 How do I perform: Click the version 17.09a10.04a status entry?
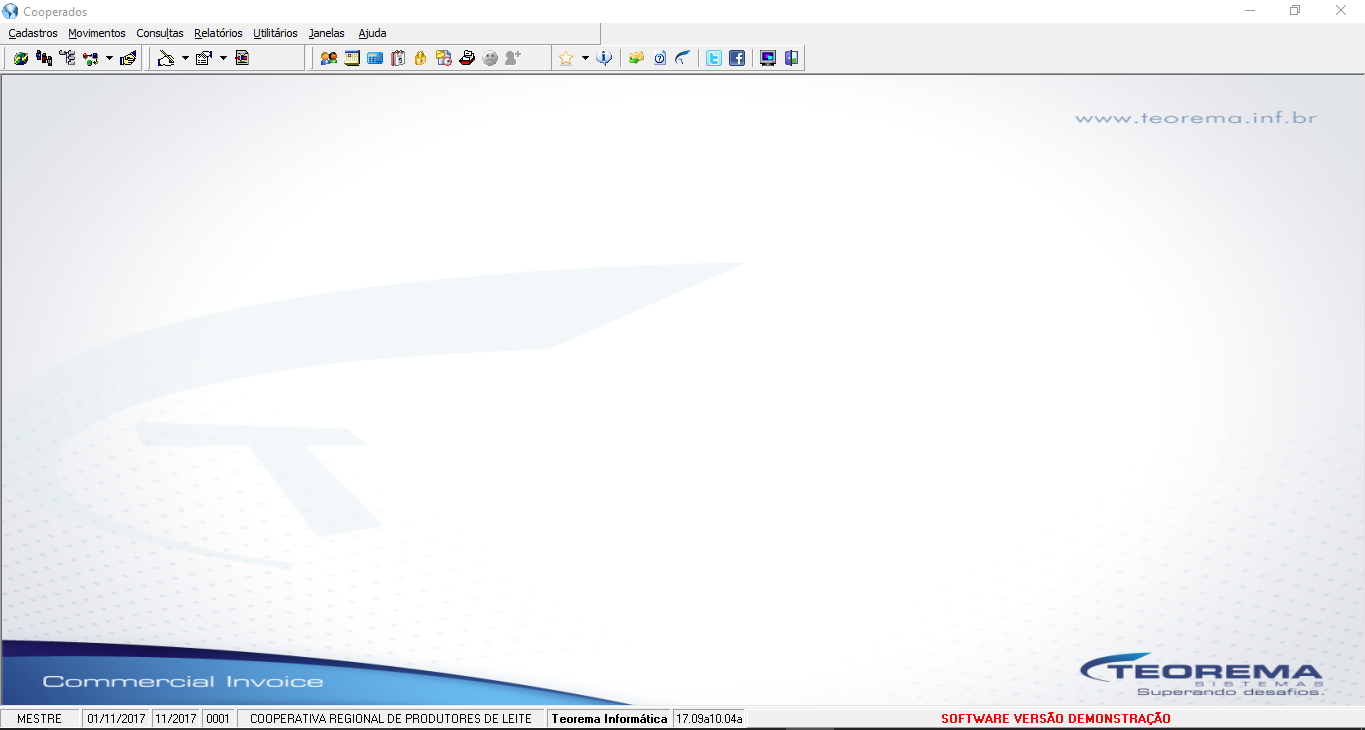tap(709, 718)
